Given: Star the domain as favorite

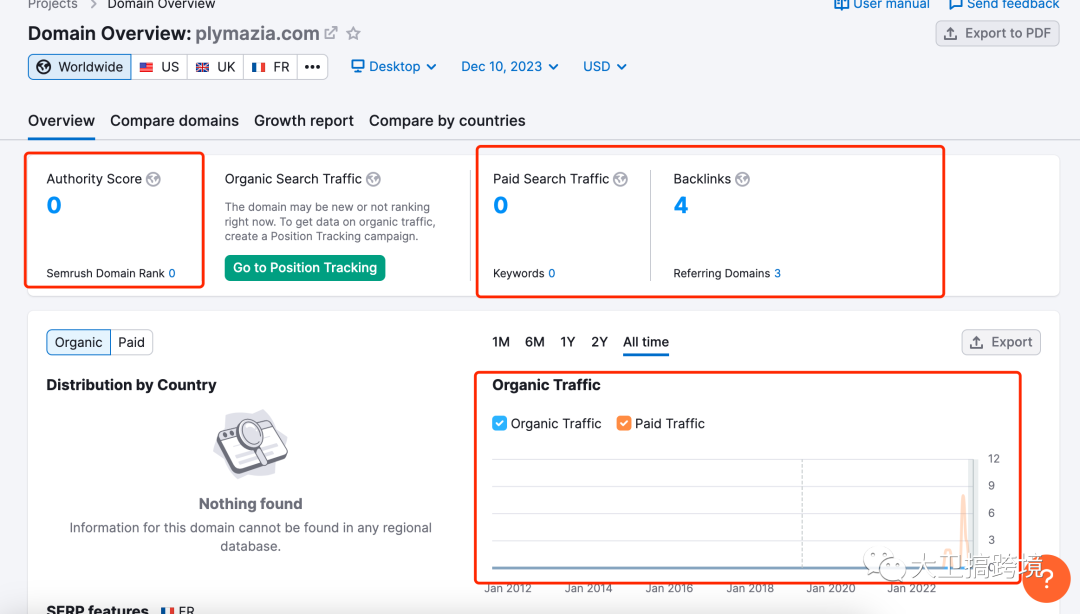Looking at the screenshot, I should [353, 32].
